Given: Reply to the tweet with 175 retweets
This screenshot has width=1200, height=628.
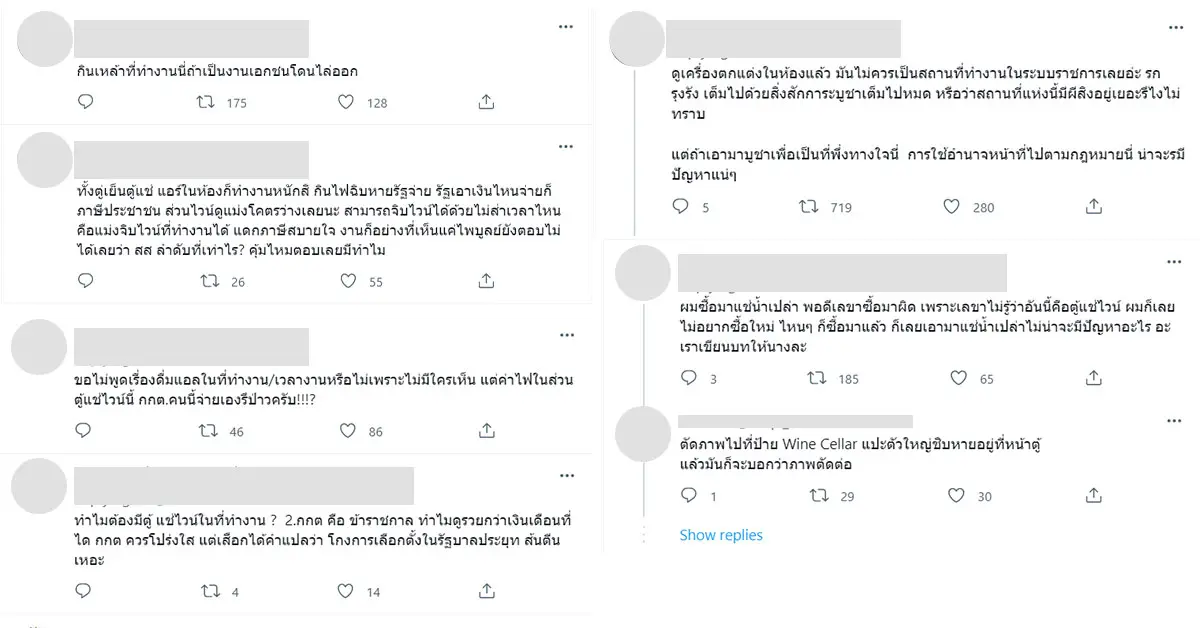Looking at the screenshot, I should (86, 102).
